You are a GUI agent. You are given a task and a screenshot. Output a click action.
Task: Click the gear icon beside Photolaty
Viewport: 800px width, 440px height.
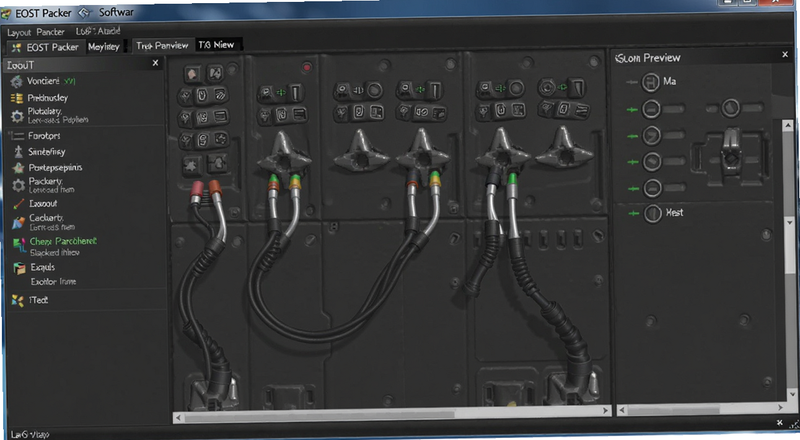click(x=17, y=116)
